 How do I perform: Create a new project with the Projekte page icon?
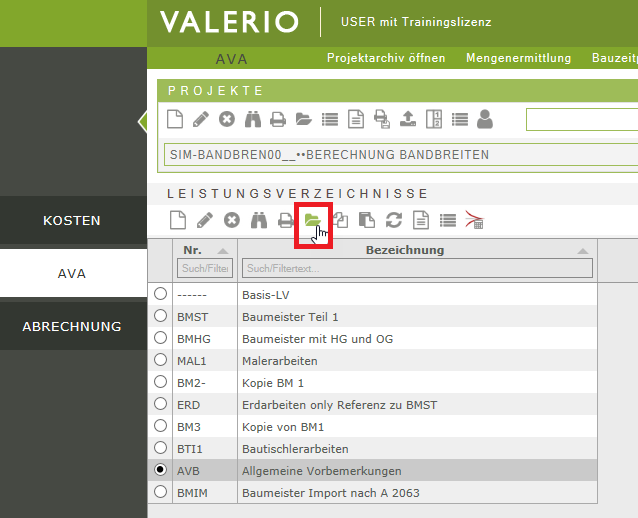tap(175, 120)
